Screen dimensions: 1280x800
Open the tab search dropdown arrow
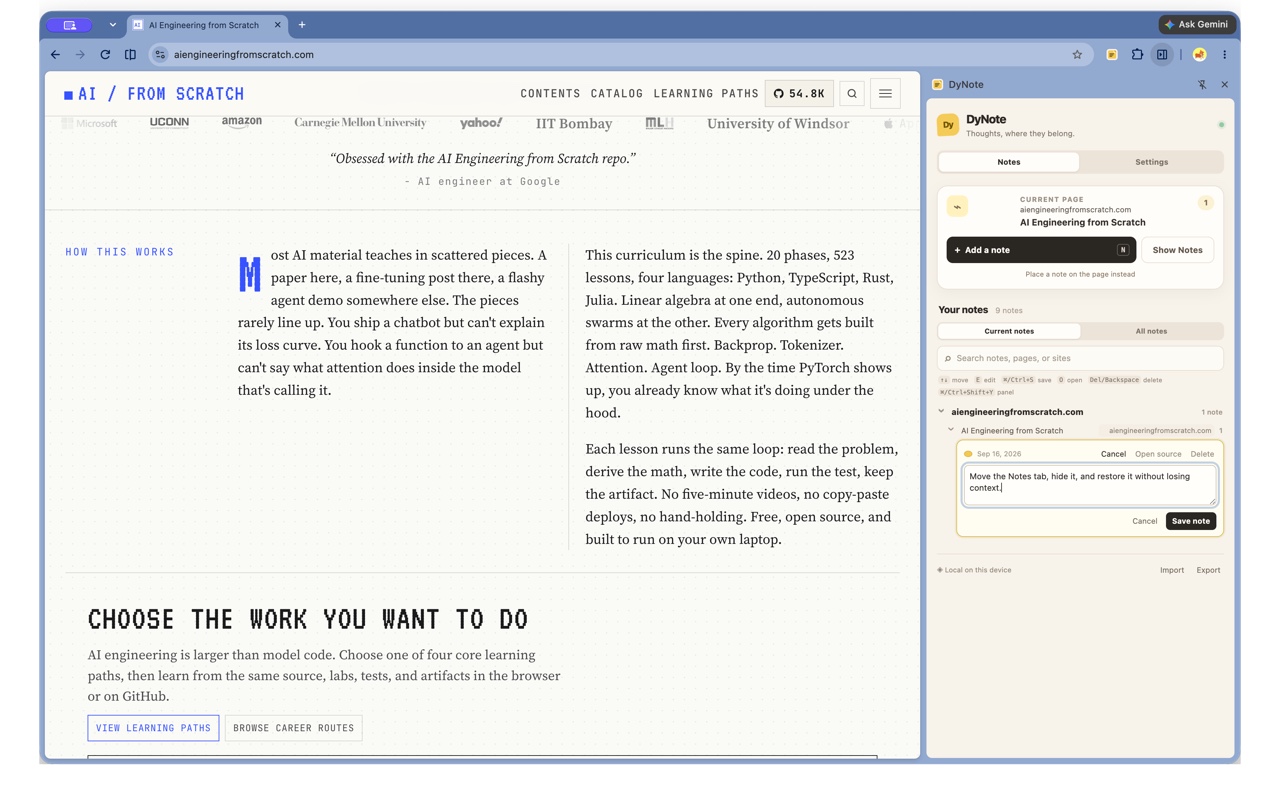(112, 25)
